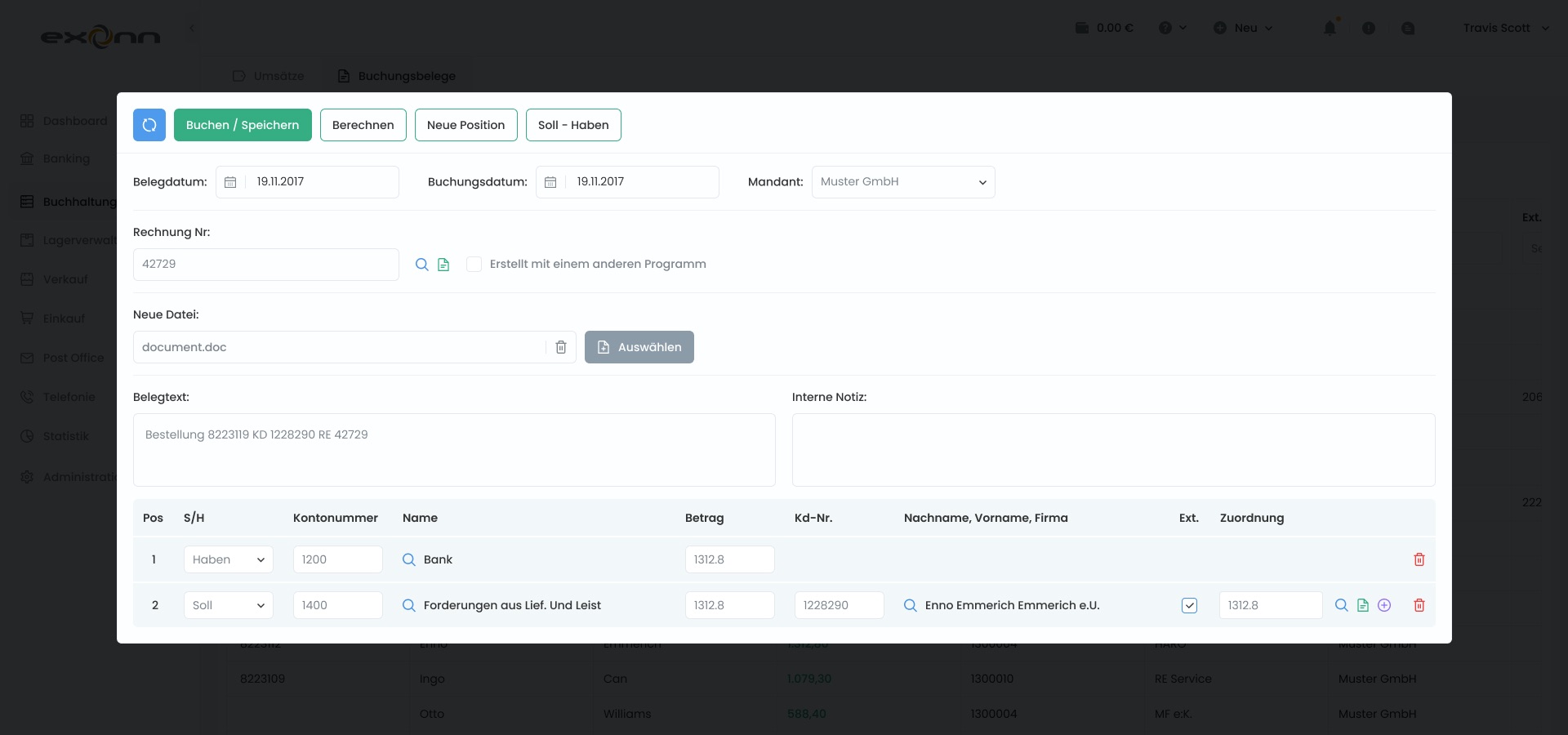Viewport: 1568px width, 735px height.
Task: Open Einkauf in sidebar
Action: 53,318
